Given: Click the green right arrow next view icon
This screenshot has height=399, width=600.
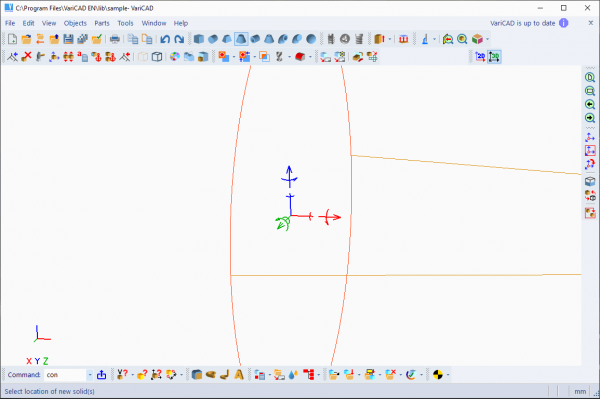Looking at the screenshot, I should point(590,118).
